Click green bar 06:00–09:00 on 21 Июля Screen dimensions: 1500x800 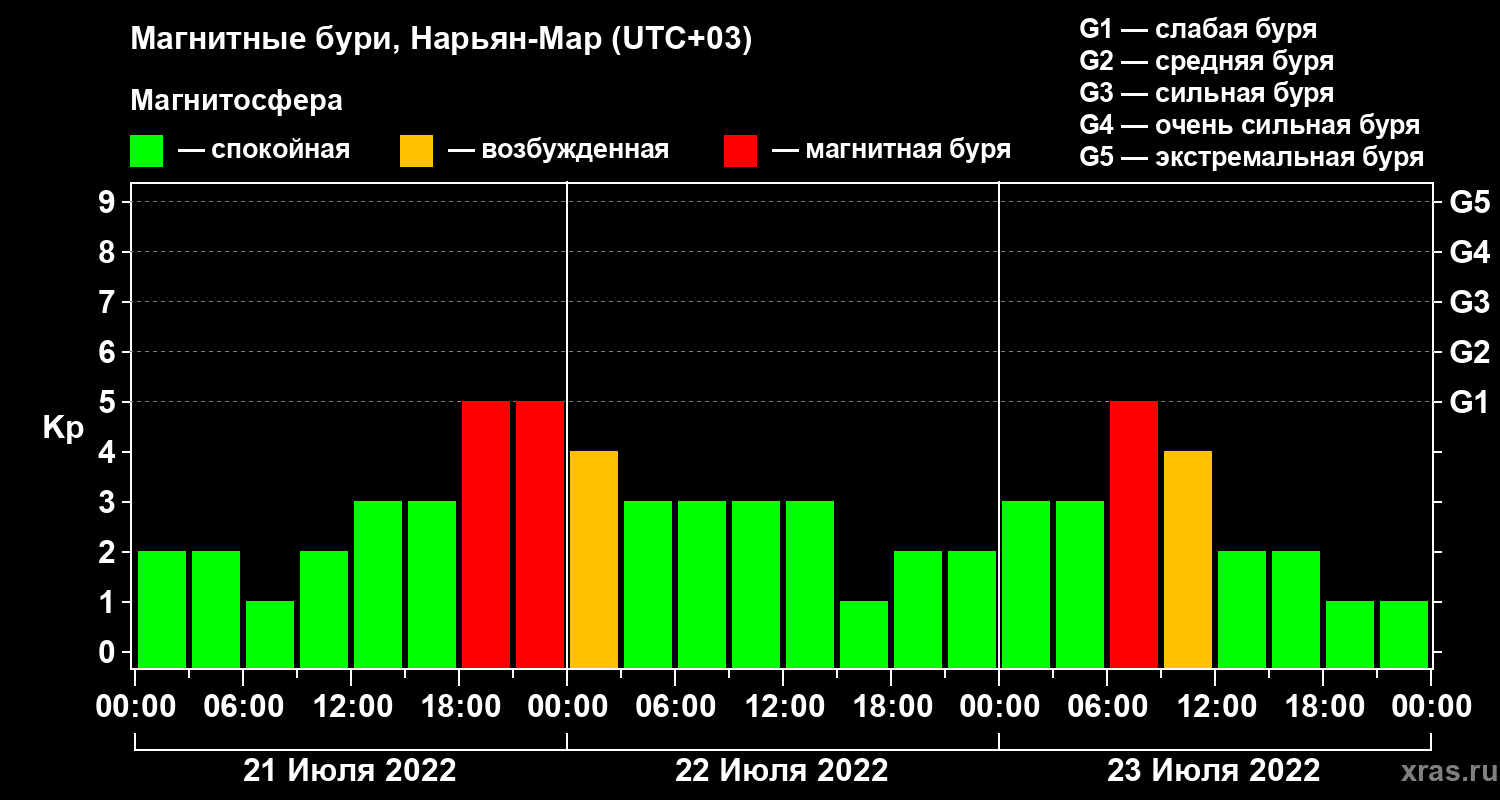coord(270,634)
